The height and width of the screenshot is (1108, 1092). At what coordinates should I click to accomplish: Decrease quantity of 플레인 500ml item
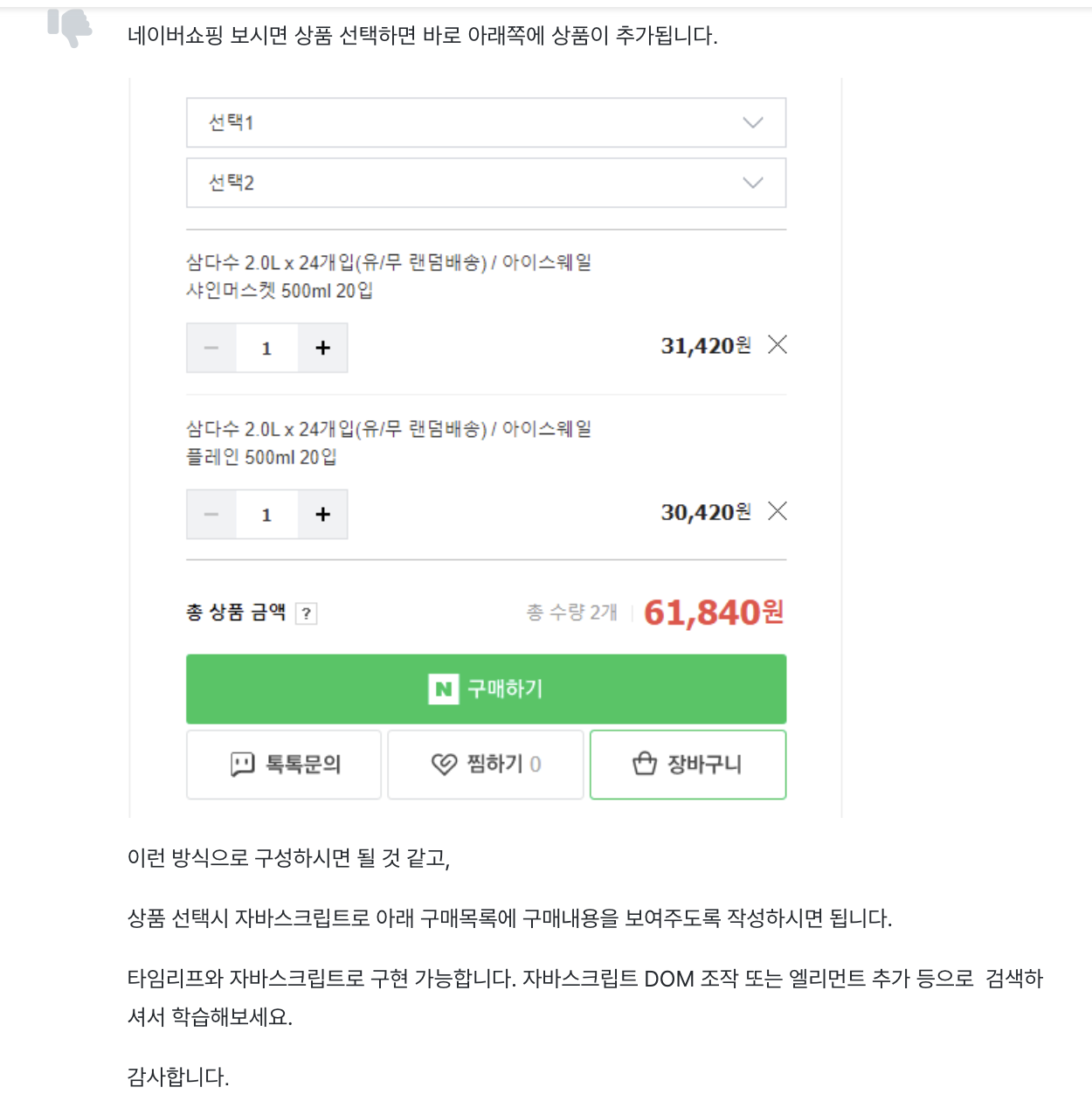211,514
